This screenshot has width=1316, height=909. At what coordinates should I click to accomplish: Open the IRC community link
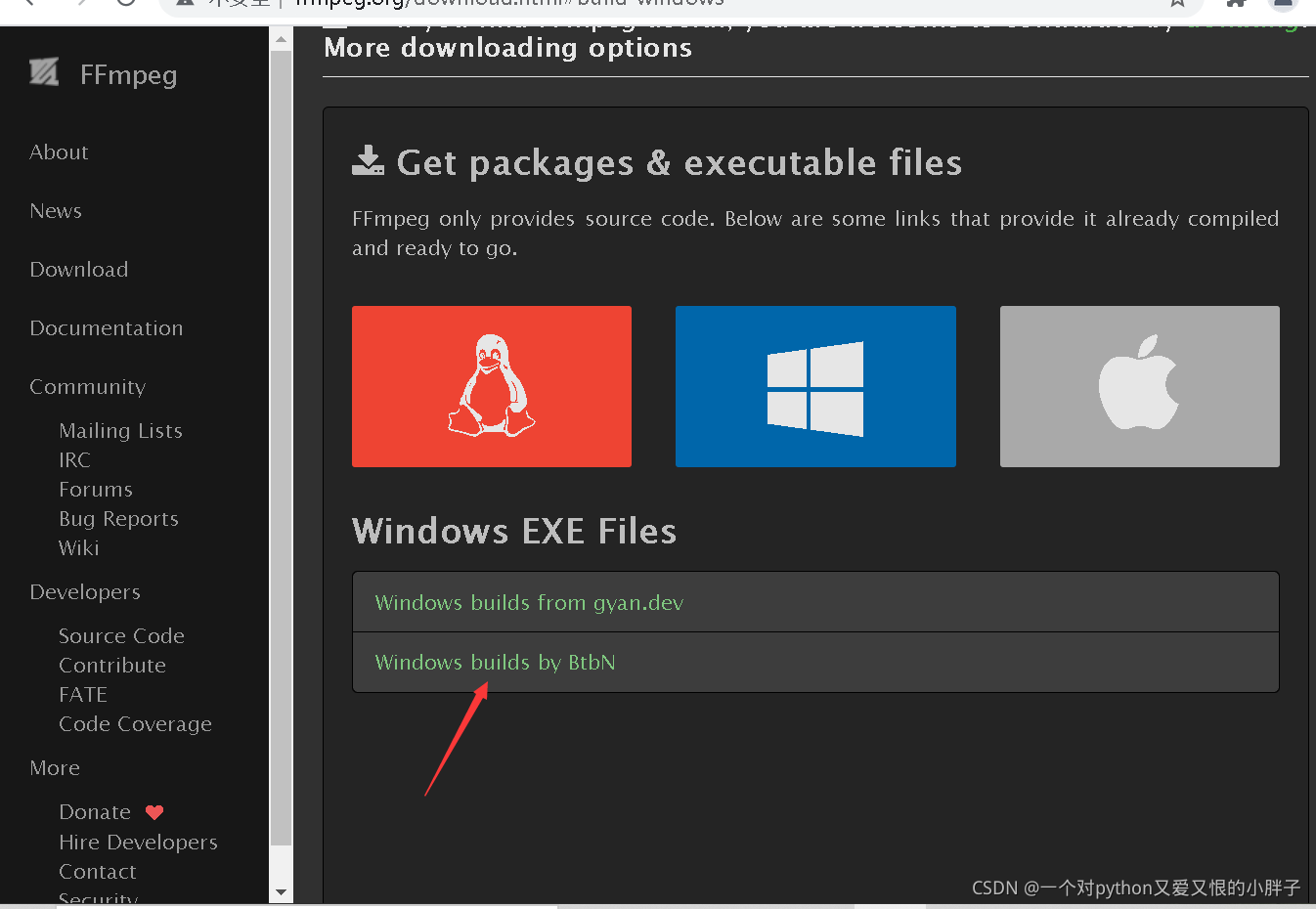74,460
